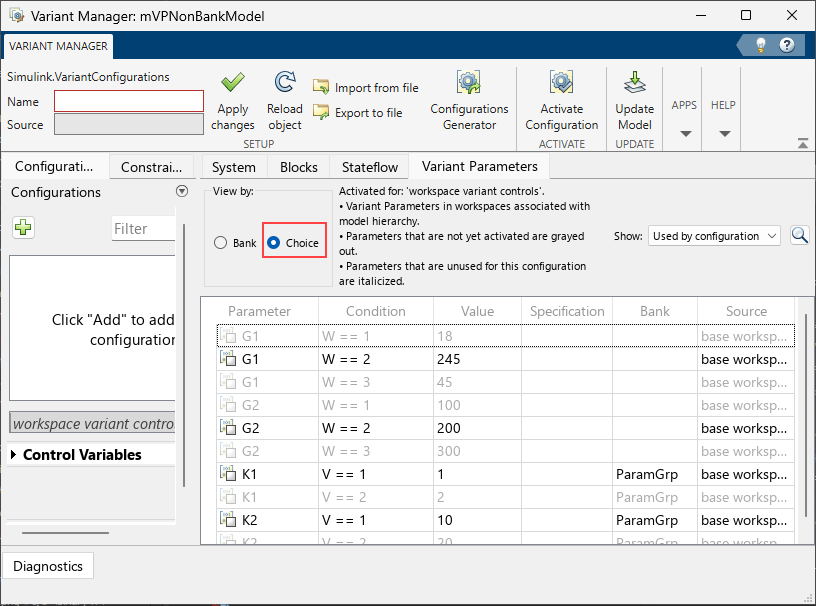
Task: Select the Choice view radio button
Action: point(273,243)
